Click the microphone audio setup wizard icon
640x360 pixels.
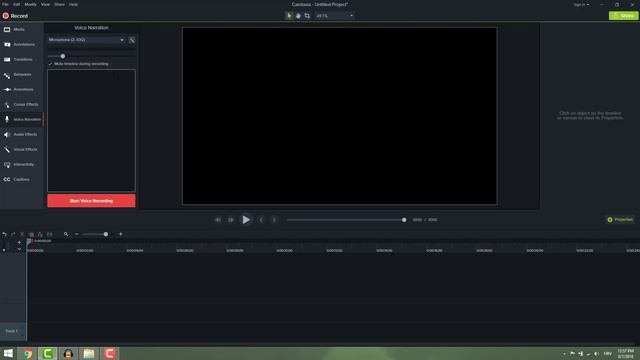click(x=132, y=40)
